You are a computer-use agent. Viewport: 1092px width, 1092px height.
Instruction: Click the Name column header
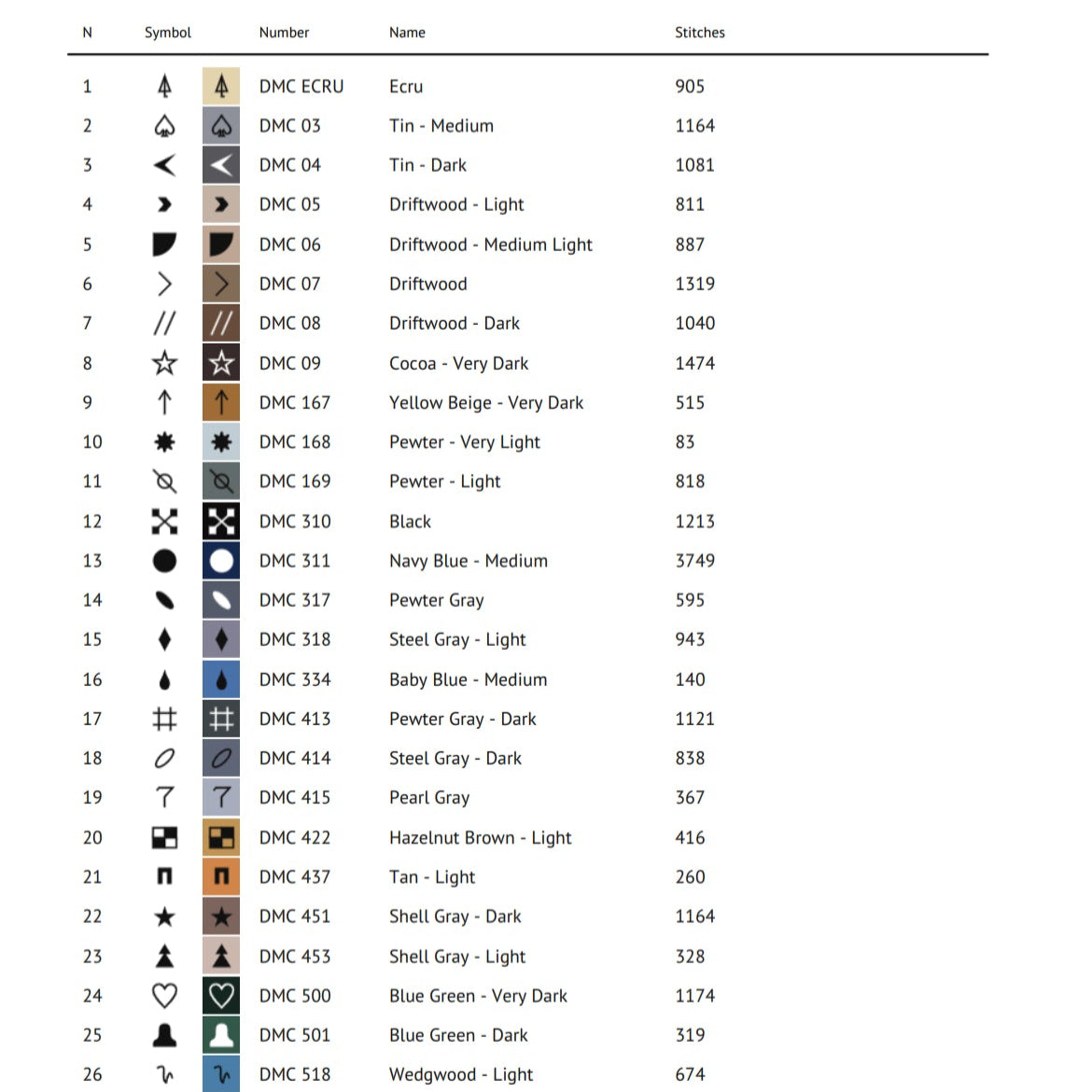[x=407, y=33]
